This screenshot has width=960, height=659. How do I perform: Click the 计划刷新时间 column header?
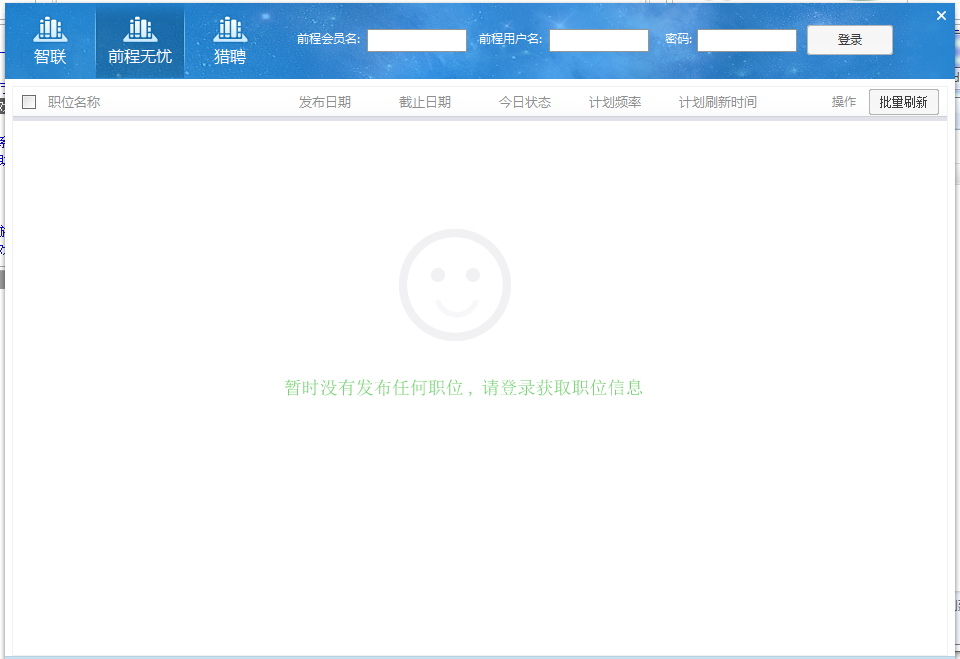pyautogui.click(x=717, y=102)
